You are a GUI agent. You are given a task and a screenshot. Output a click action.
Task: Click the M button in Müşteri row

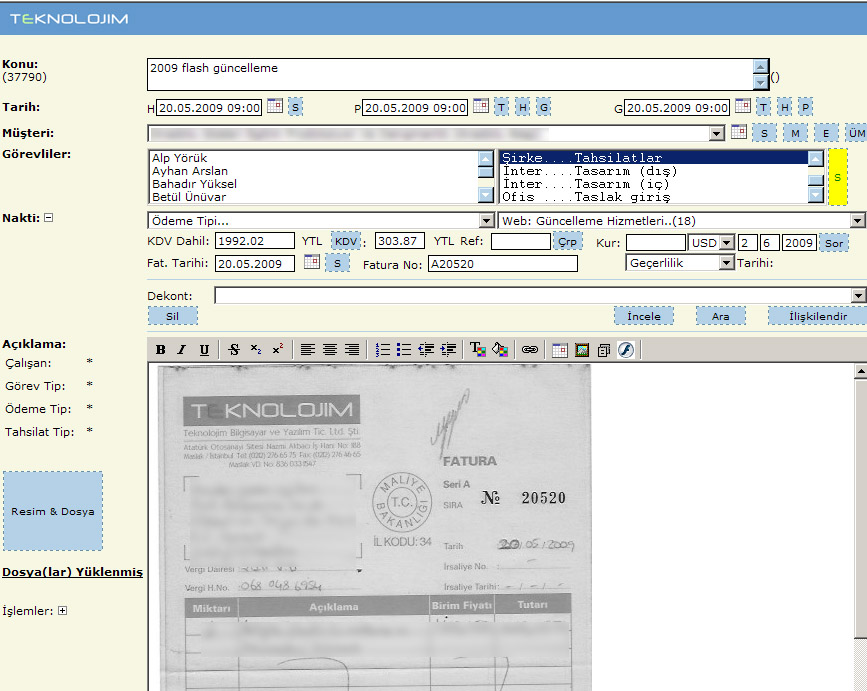795,133
